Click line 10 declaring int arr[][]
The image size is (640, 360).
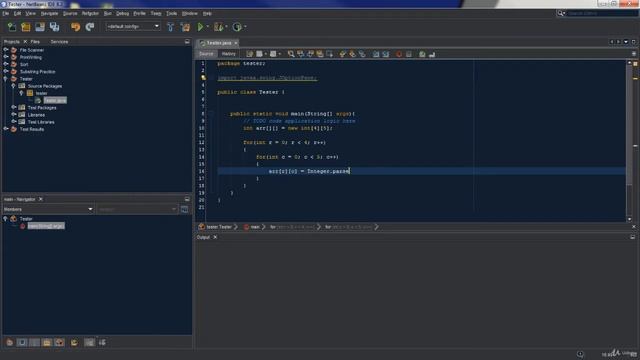click(288, 128)
